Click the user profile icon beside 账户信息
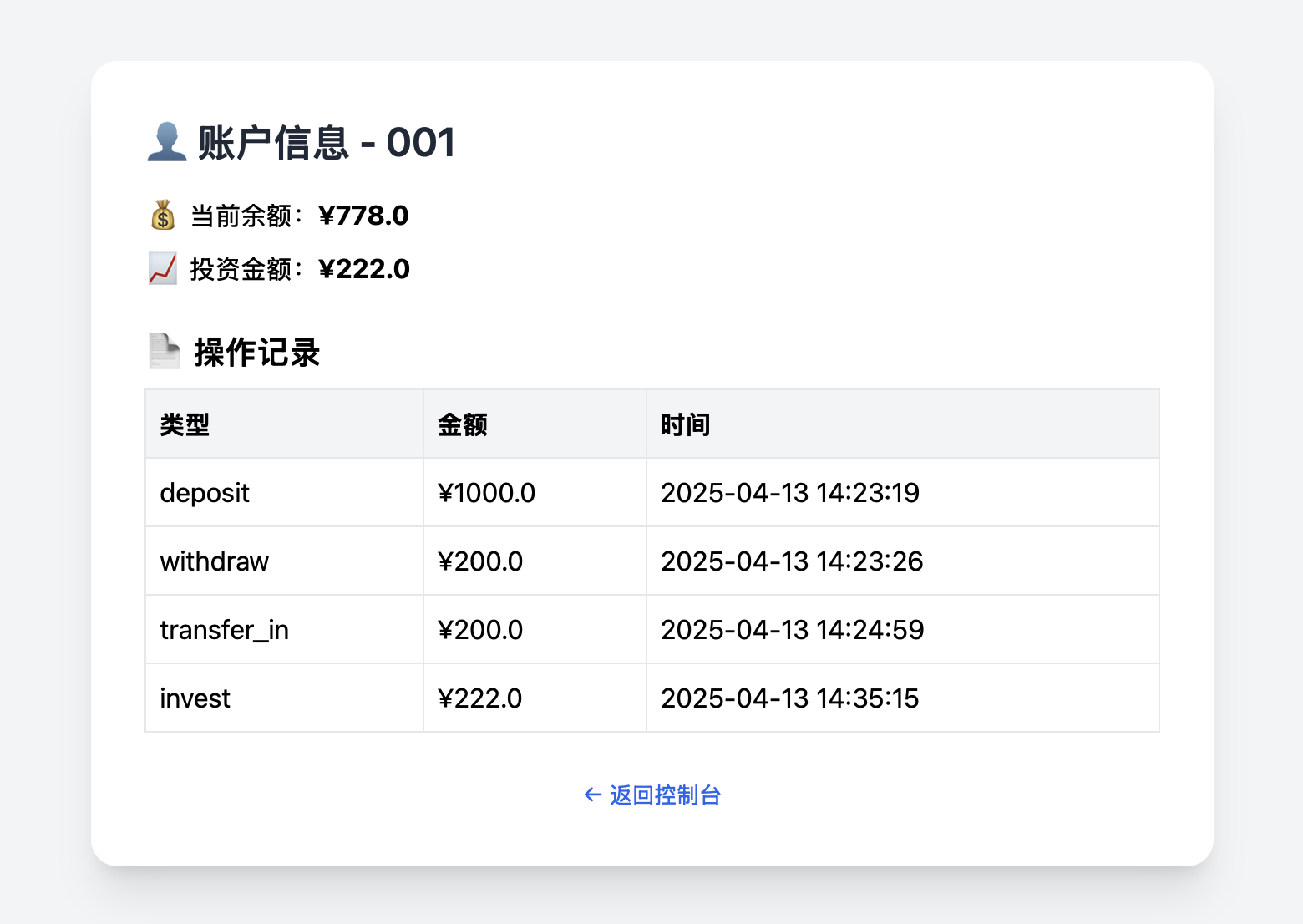The width and height of the screenshot is (1303, 924). (x=166, y=141)
